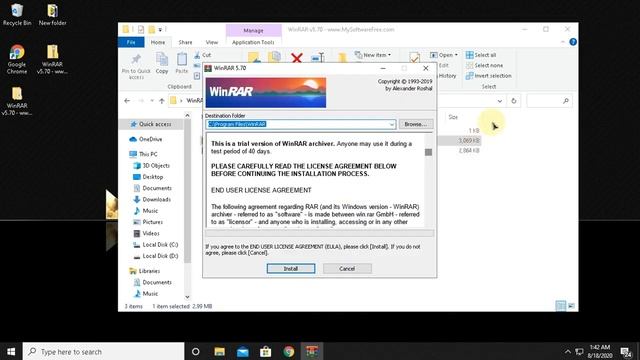Select Local Disk (C:) in sidebar

pos(156,244)
